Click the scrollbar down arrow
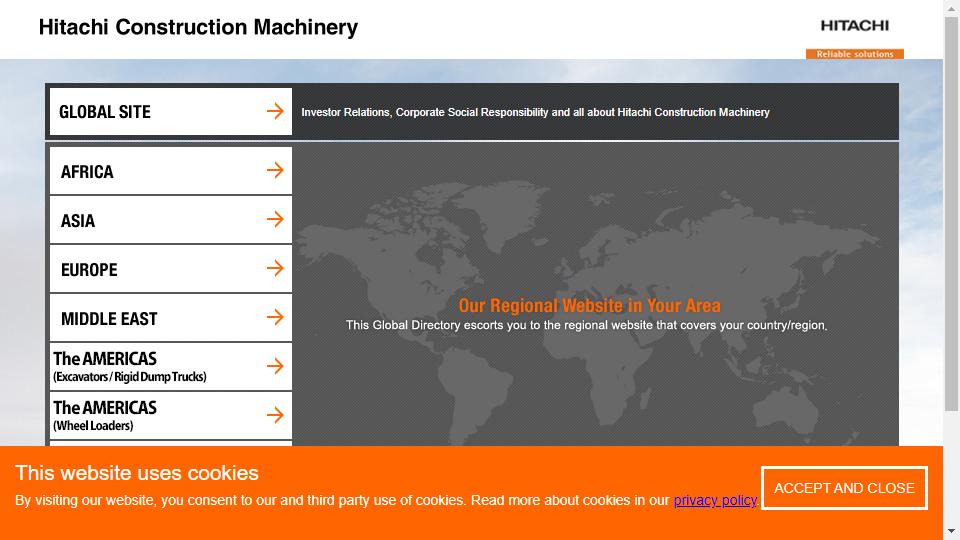This screenshot has height=540, width=960. click(x=951, y=531)
